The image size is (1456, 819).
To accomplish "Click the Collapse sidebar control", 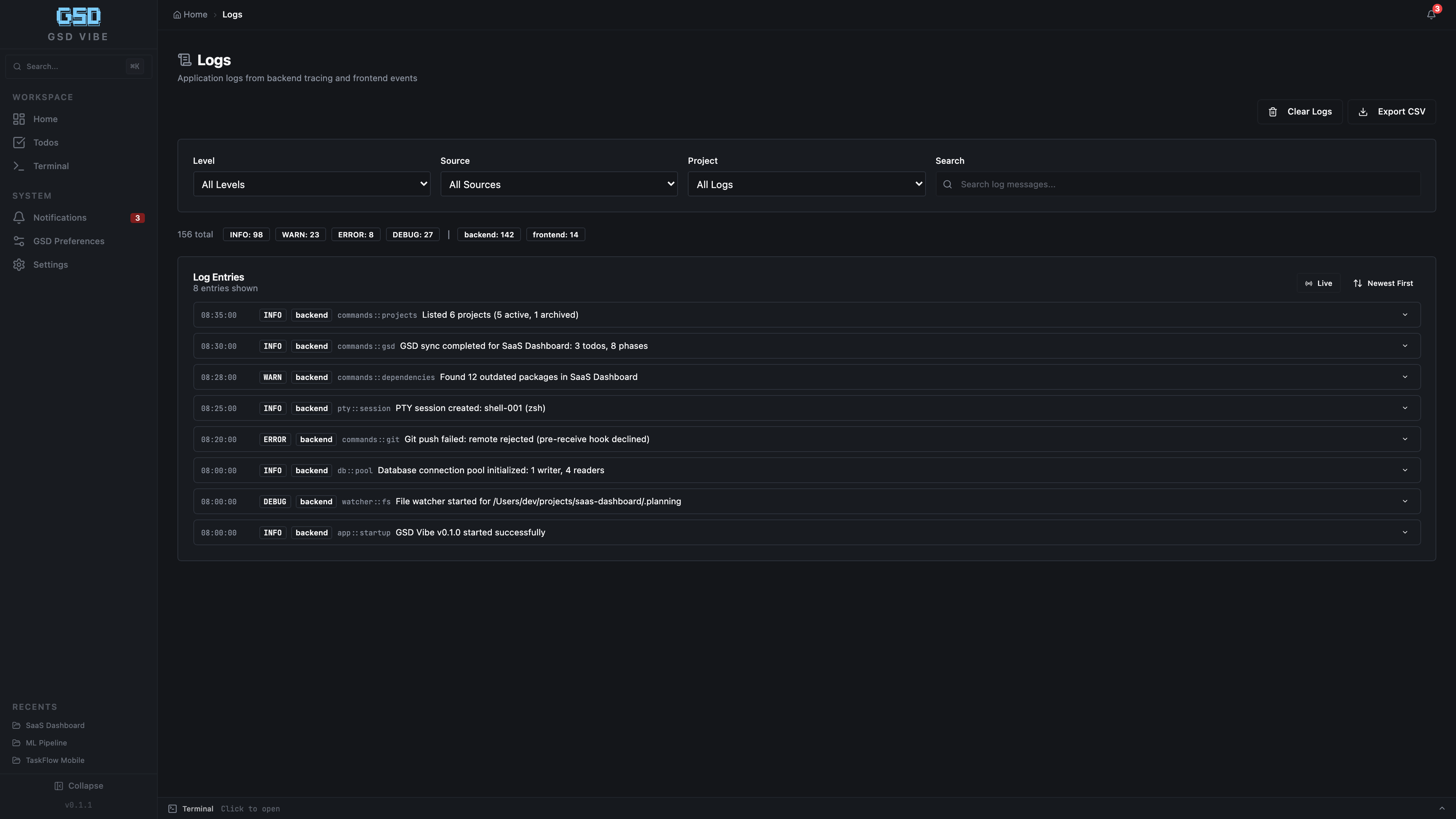I will 78,785.
